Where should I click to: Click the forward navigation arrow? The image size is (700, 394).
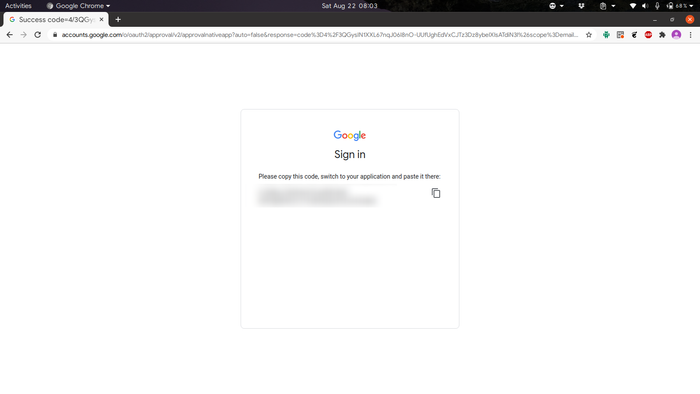pyautogui.click(x=23, y=35)
